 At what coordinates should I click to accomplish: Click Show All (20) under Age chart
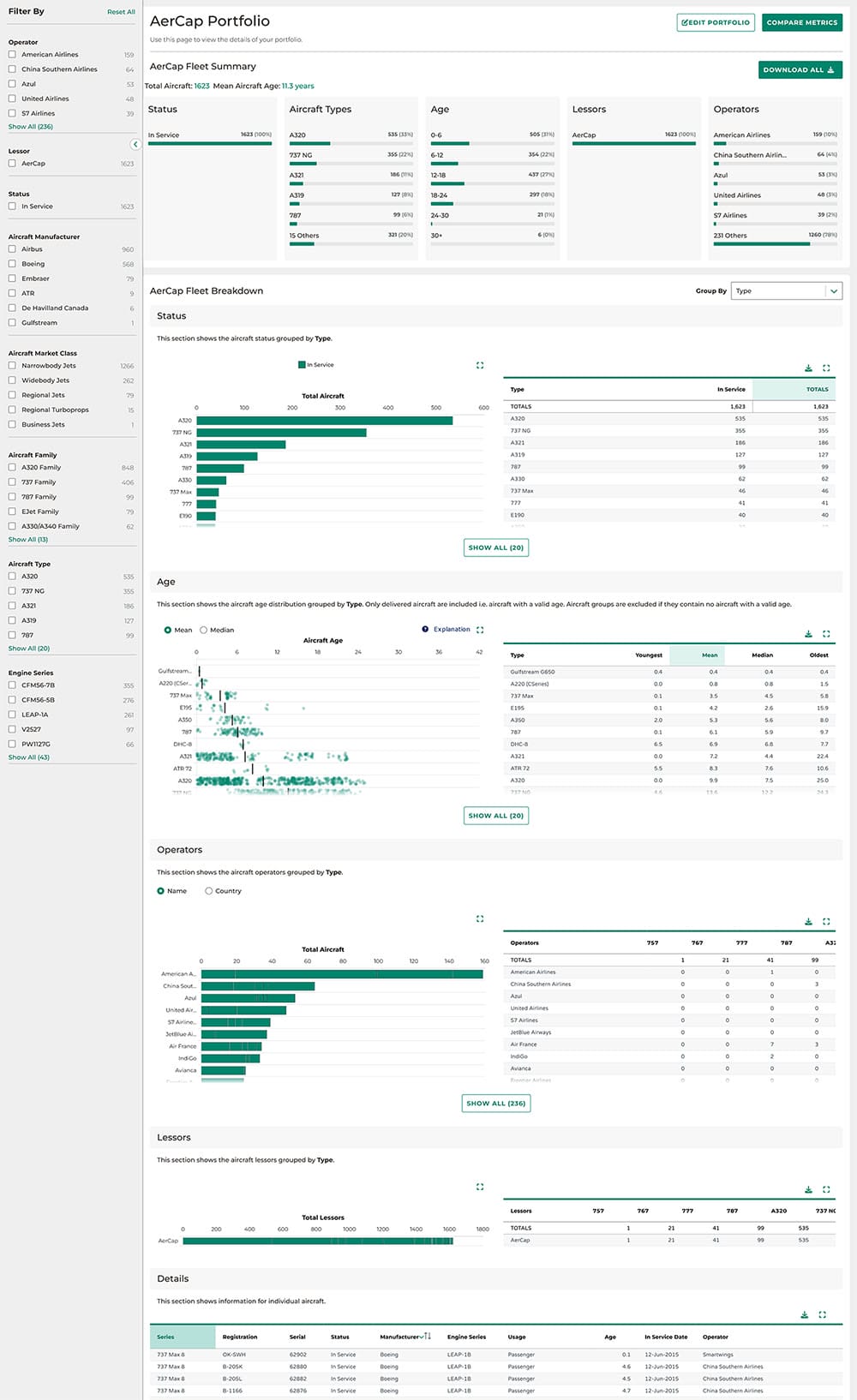tap(496, 816)
